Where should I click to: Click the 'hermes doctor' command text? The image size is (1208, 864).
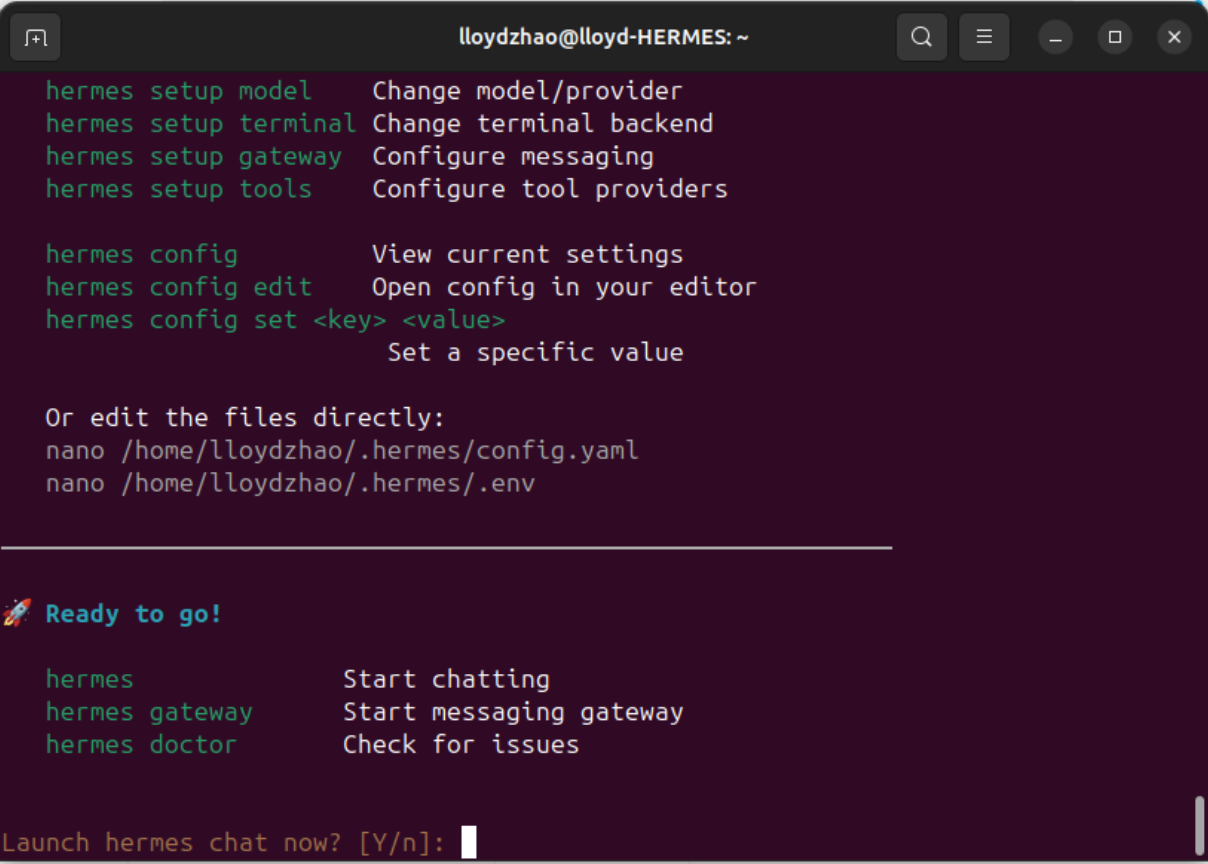click(x=141, y=745)
